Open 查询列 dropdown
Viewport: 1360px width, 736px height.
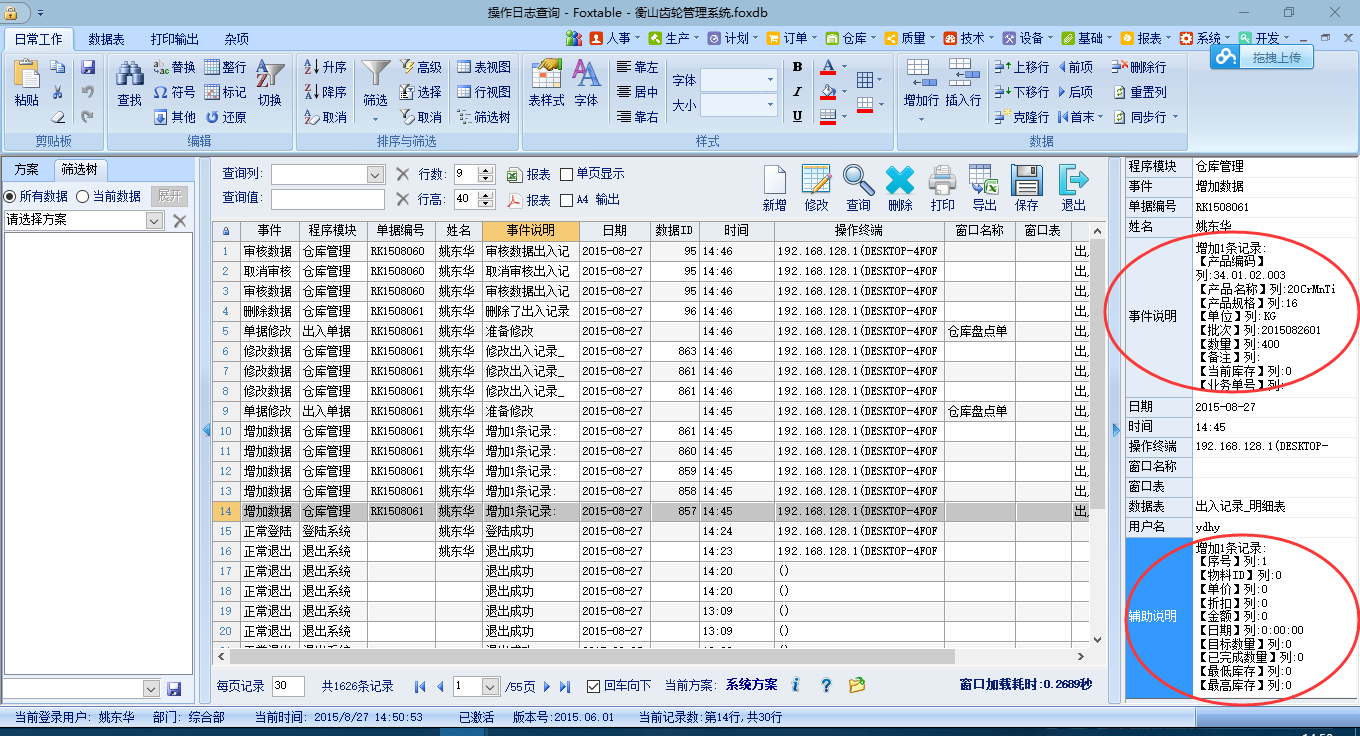[375, 174]
